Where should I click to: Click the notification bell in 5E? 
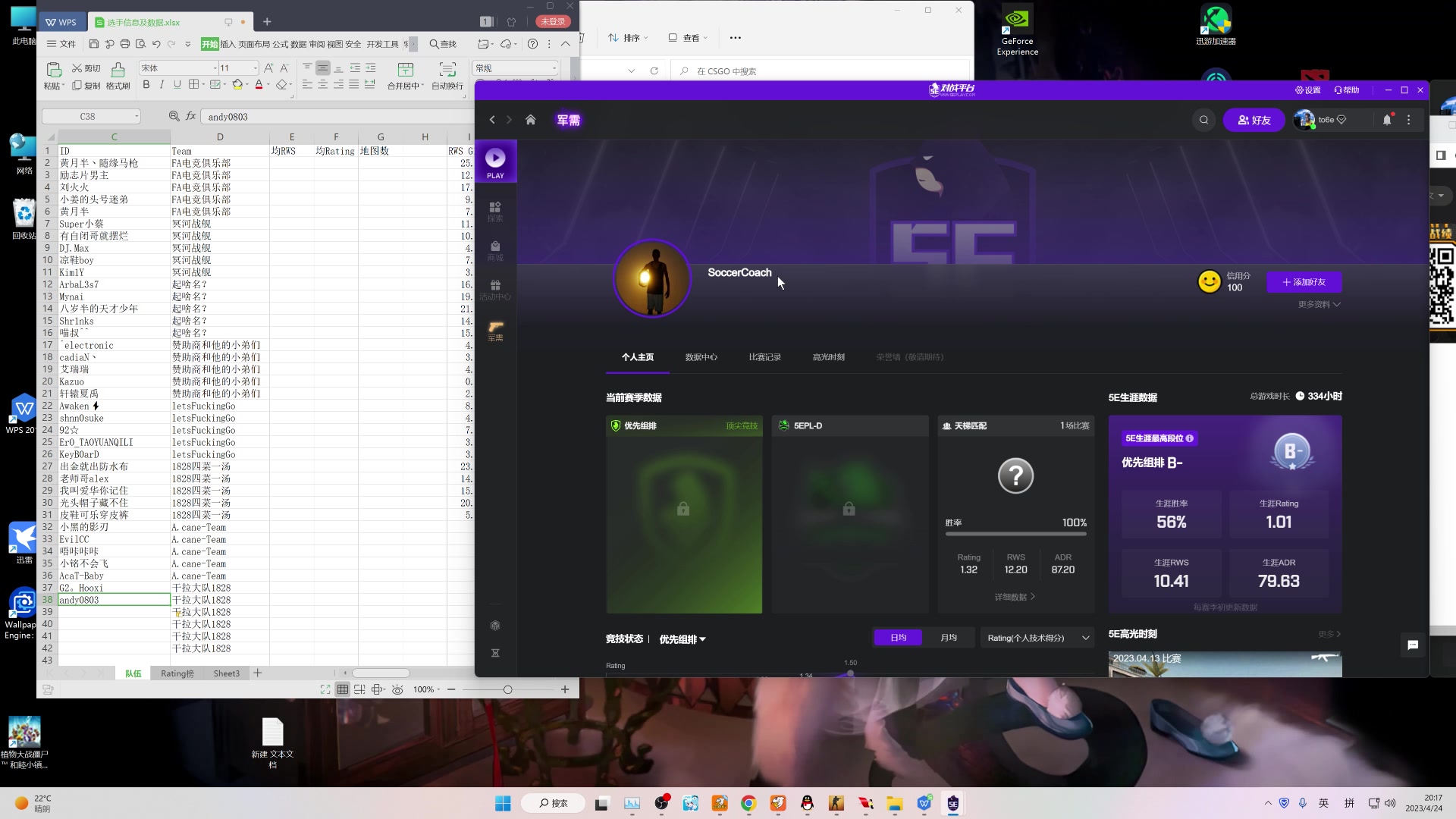1387,120
